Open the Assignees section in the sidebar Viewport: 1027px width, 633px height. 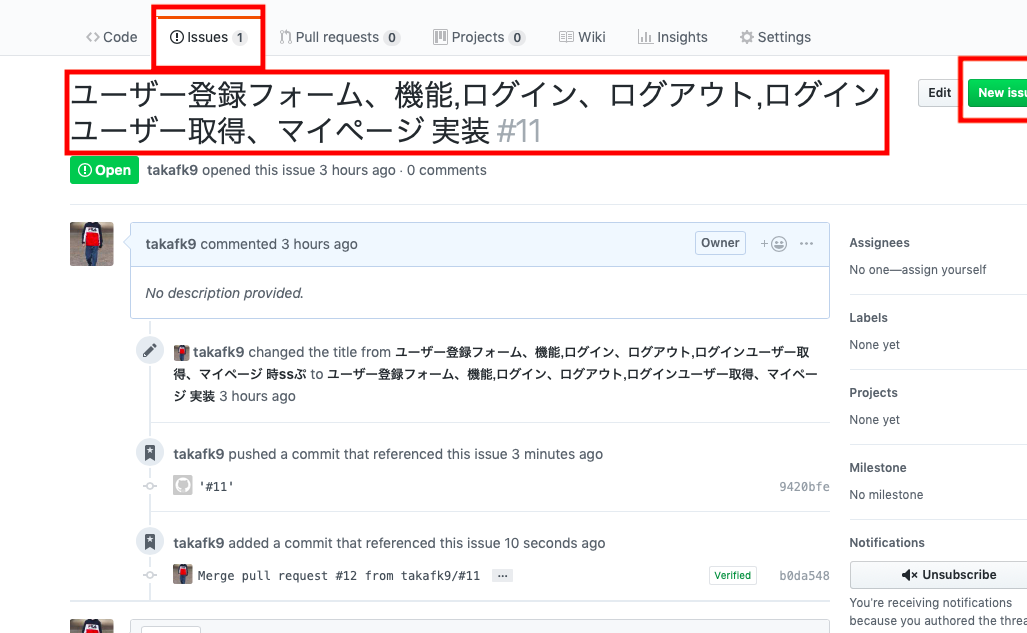tap(879, 242)
